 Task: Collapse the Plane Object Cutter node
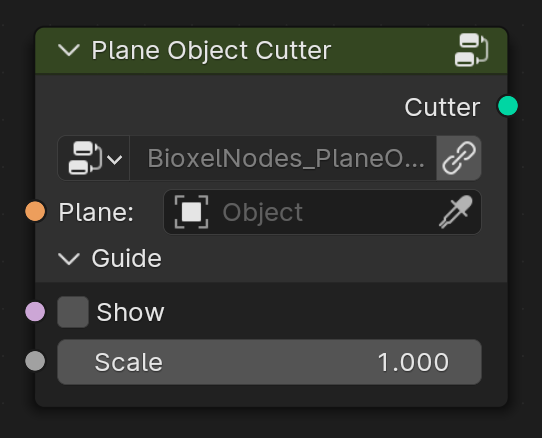tap(69, 50)
